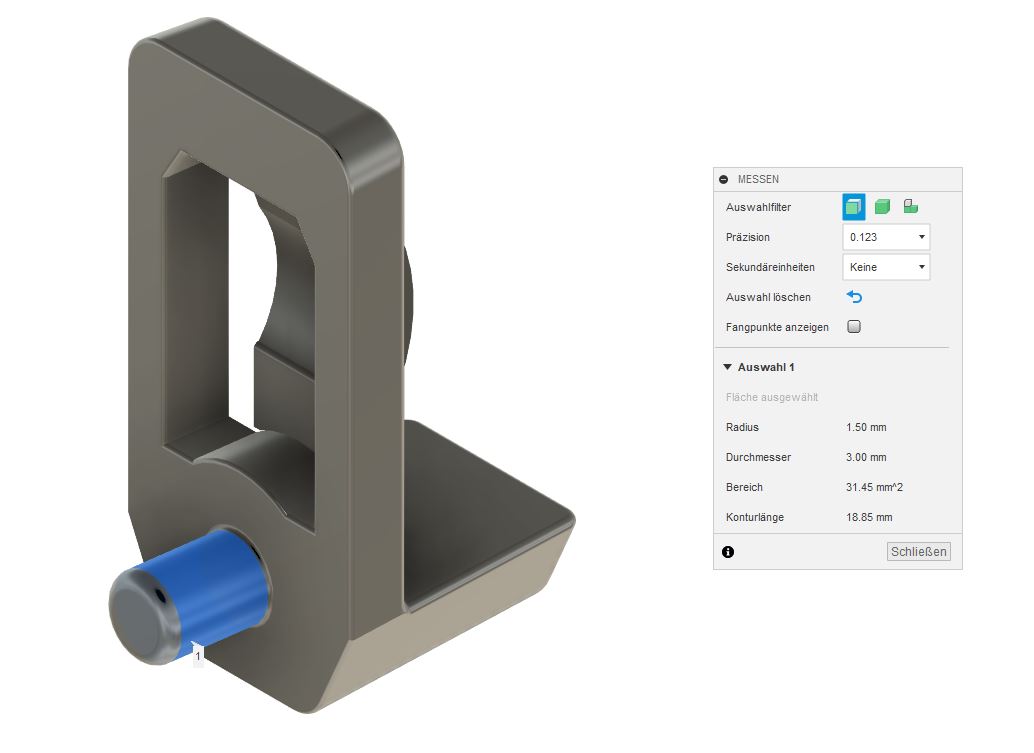Click the selection marker labeled 1

pos(198,656)
